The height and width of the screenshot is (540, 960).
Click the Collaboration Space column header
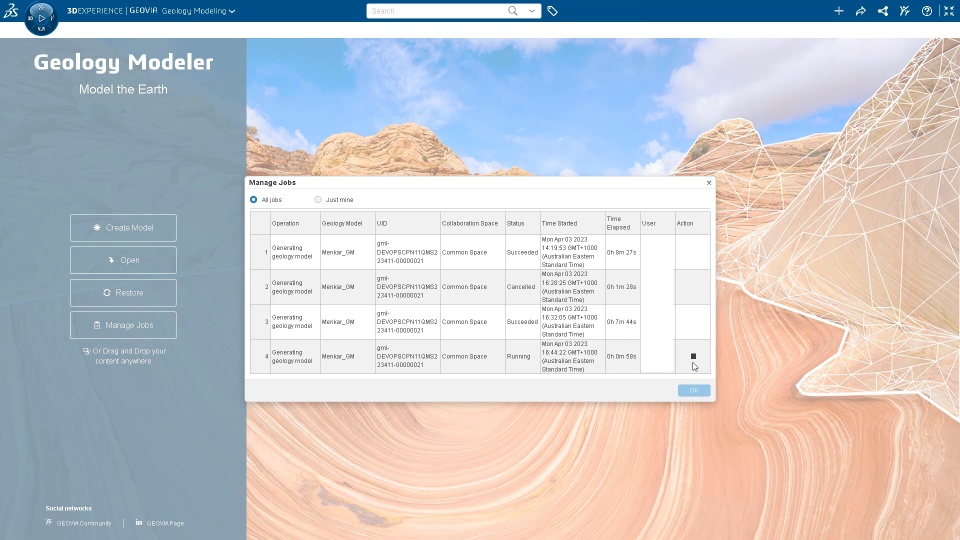coord(473,223)
